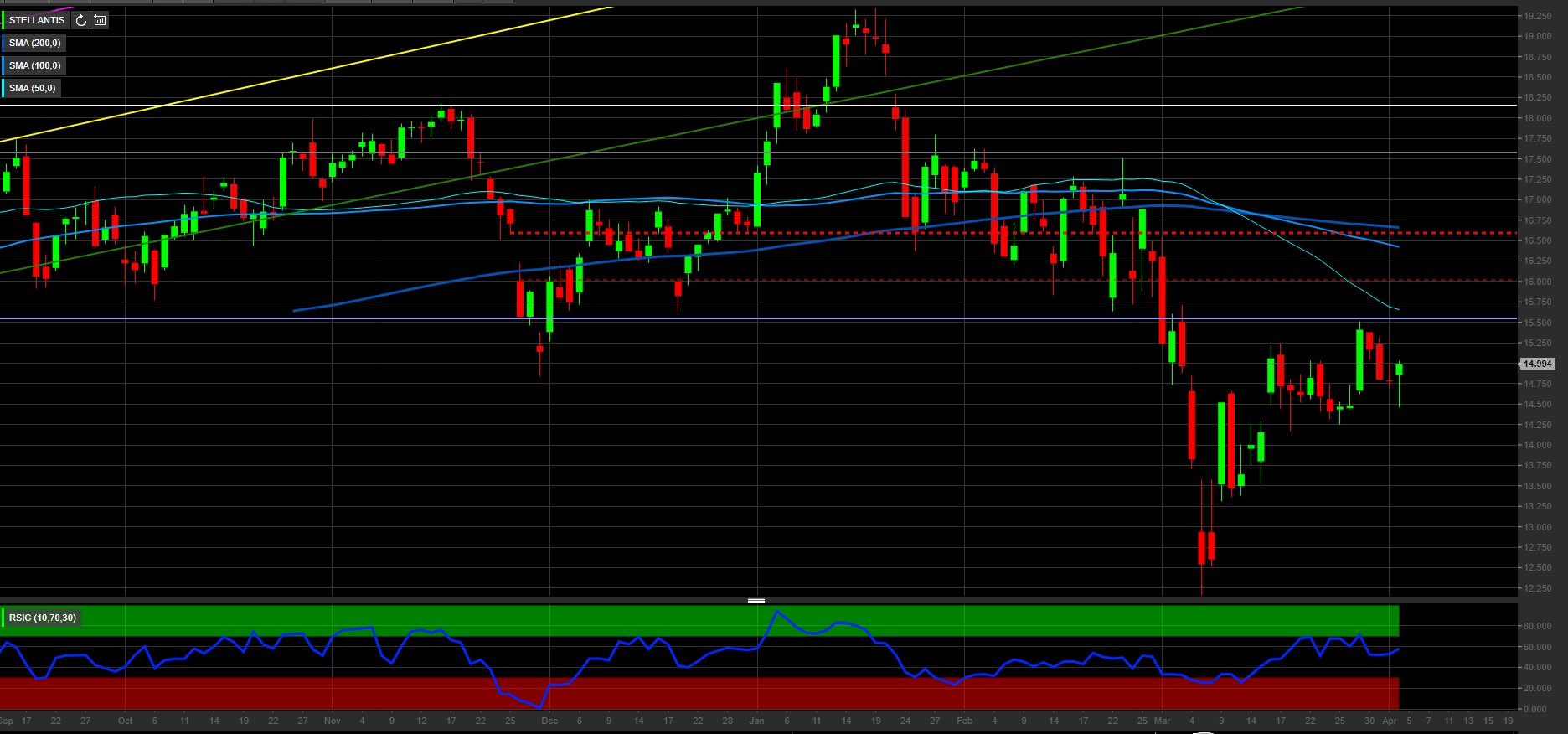This screenshot has height=734, width=1568.
Task: Click the 19.000 price axis label
Action: [1536, 37]
